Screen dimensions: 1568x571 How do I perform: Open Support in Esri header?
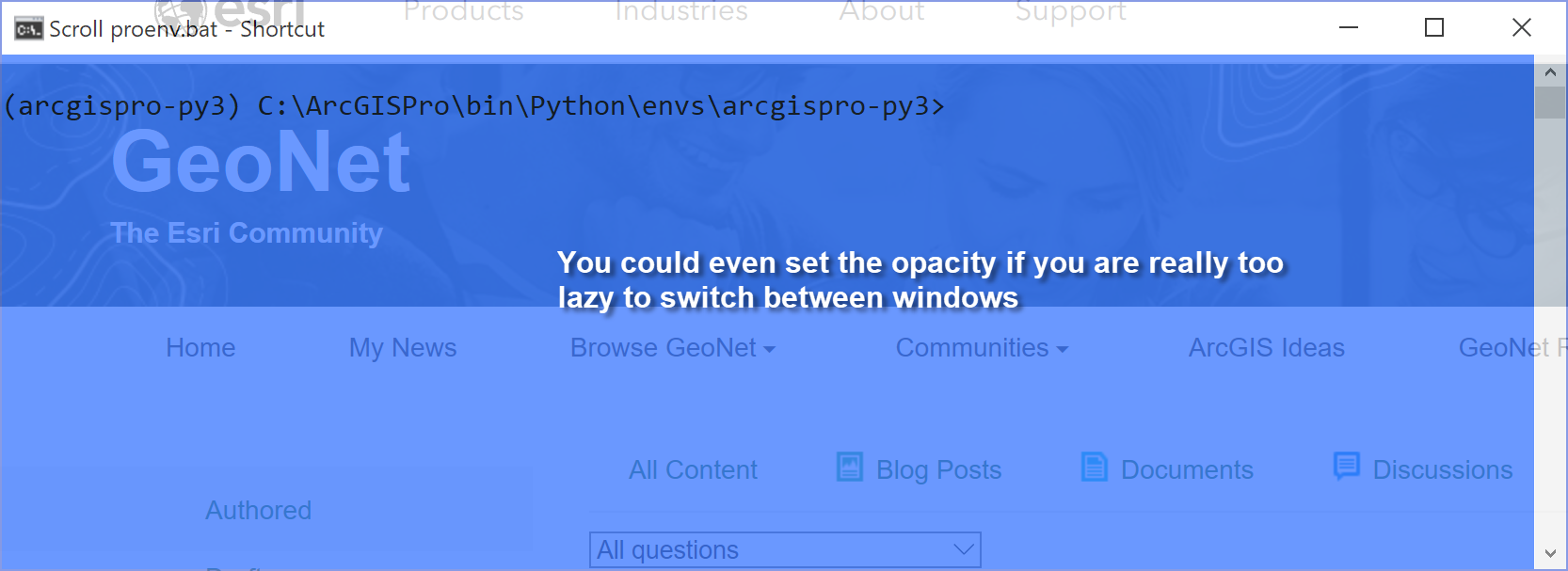[x=1071, y=11]
